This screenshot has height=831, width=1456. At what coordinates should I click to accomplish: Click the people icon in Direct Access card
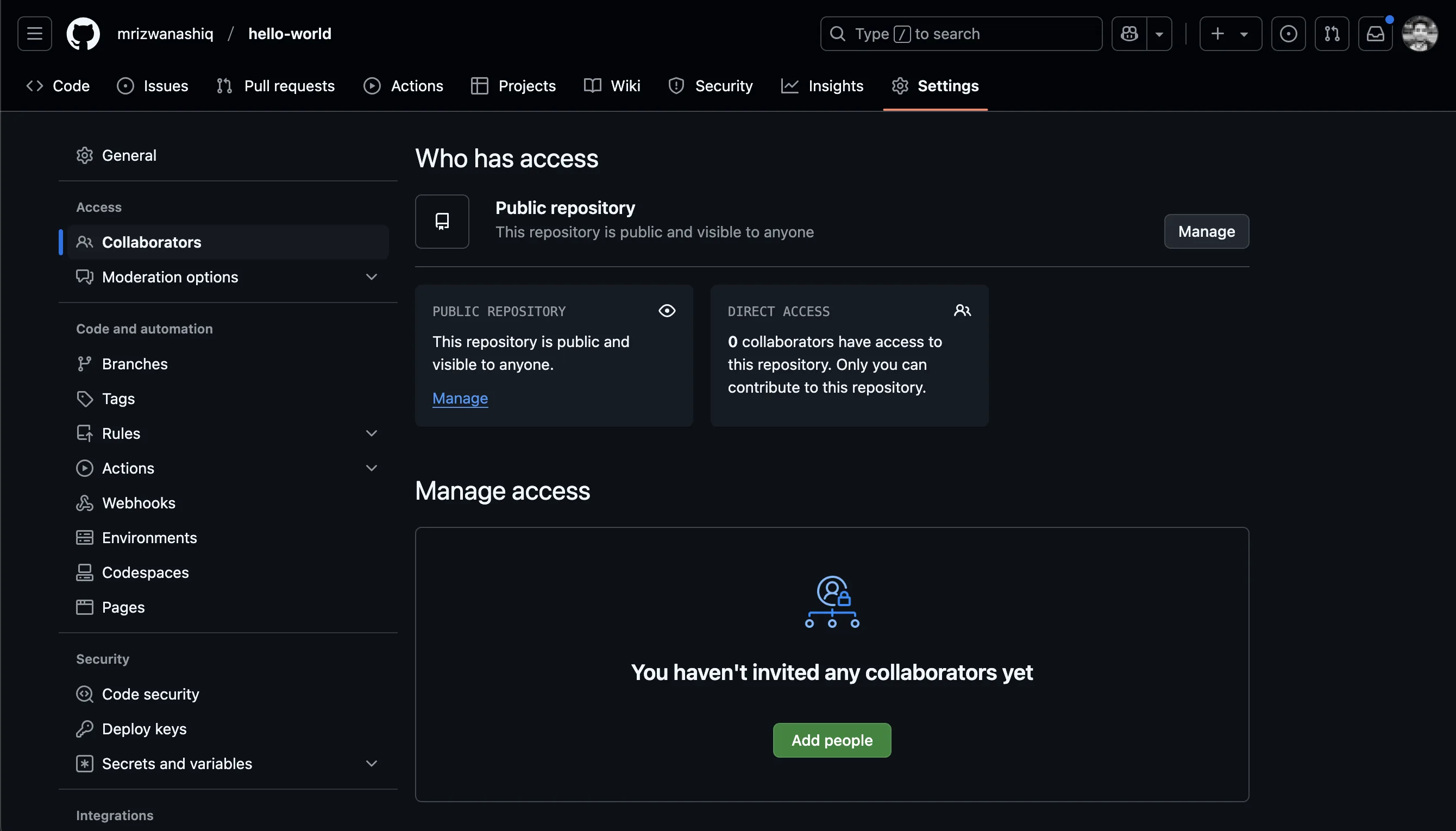(962, 311)
